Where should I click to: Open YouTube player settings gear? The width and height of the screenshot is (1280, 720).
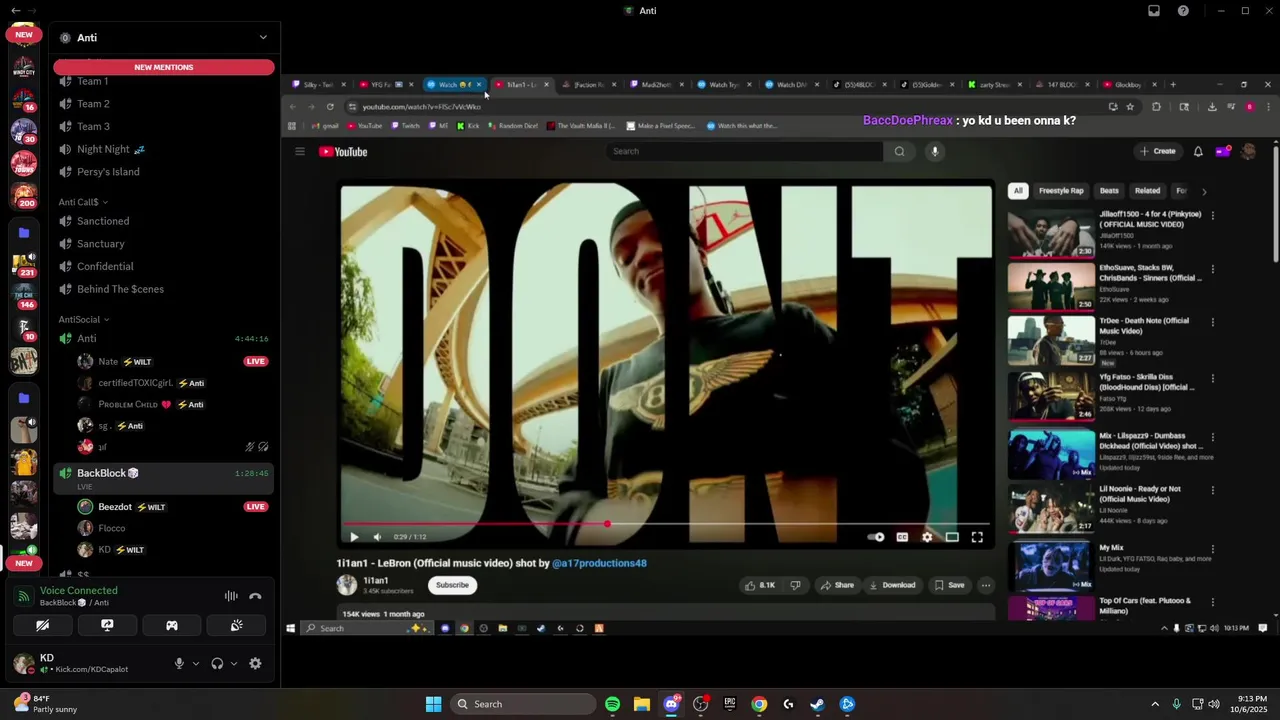point(927,537)
